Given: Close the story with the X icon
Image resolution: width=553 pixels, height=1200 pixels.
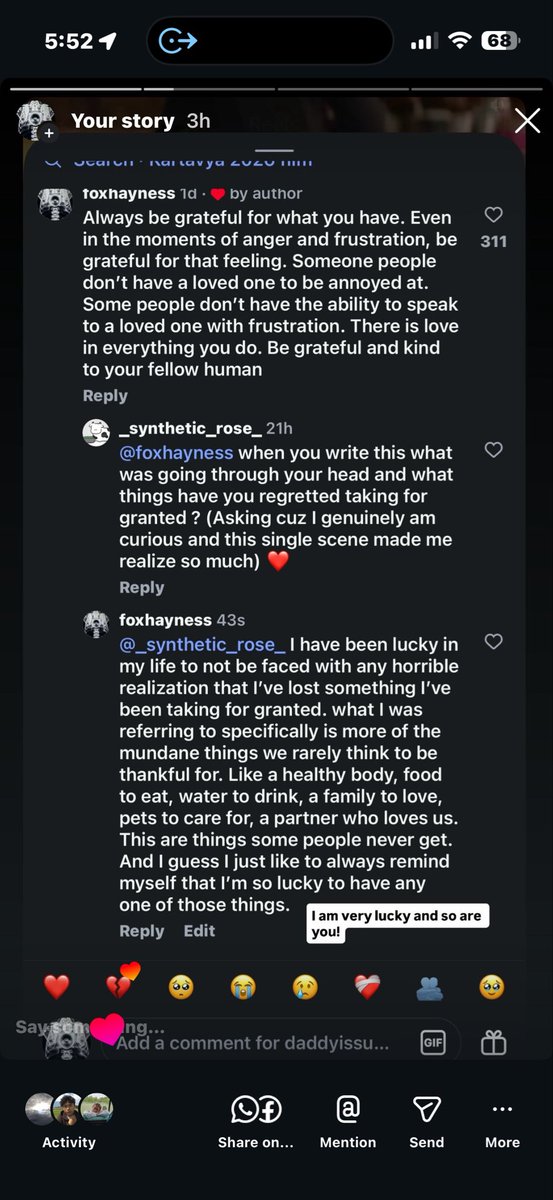Looking at the screenshot, I should (x=527, y=121).
